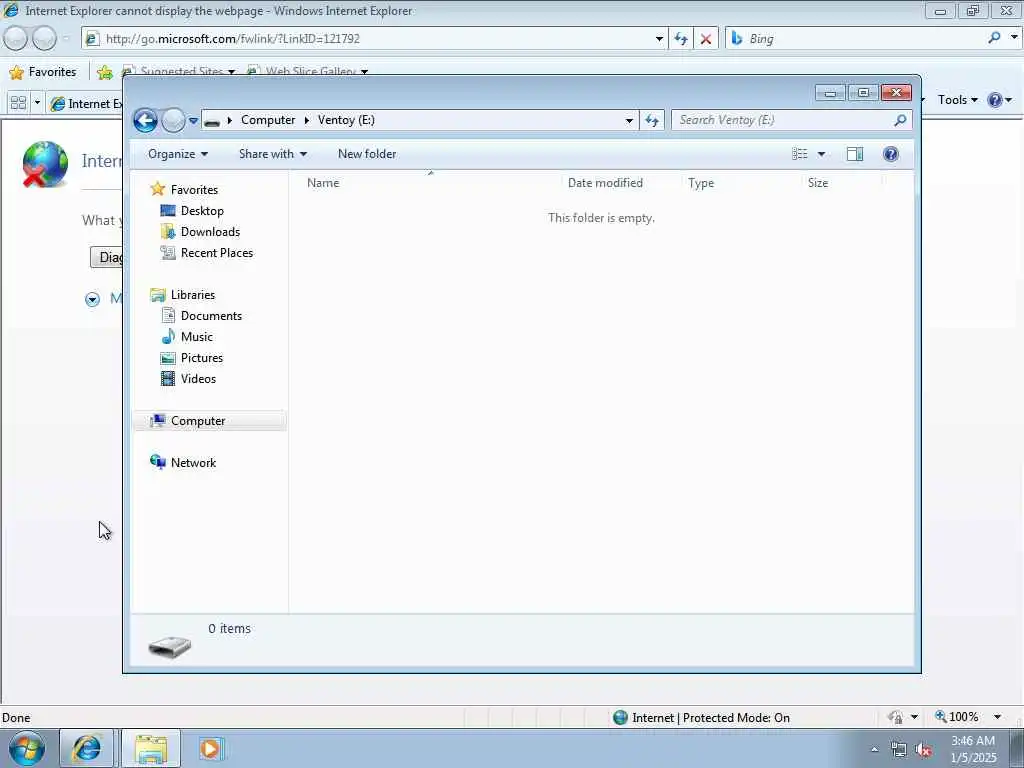Click the 100% zoom level button
Screen dimensions: 1024x768
pos(957,717)
